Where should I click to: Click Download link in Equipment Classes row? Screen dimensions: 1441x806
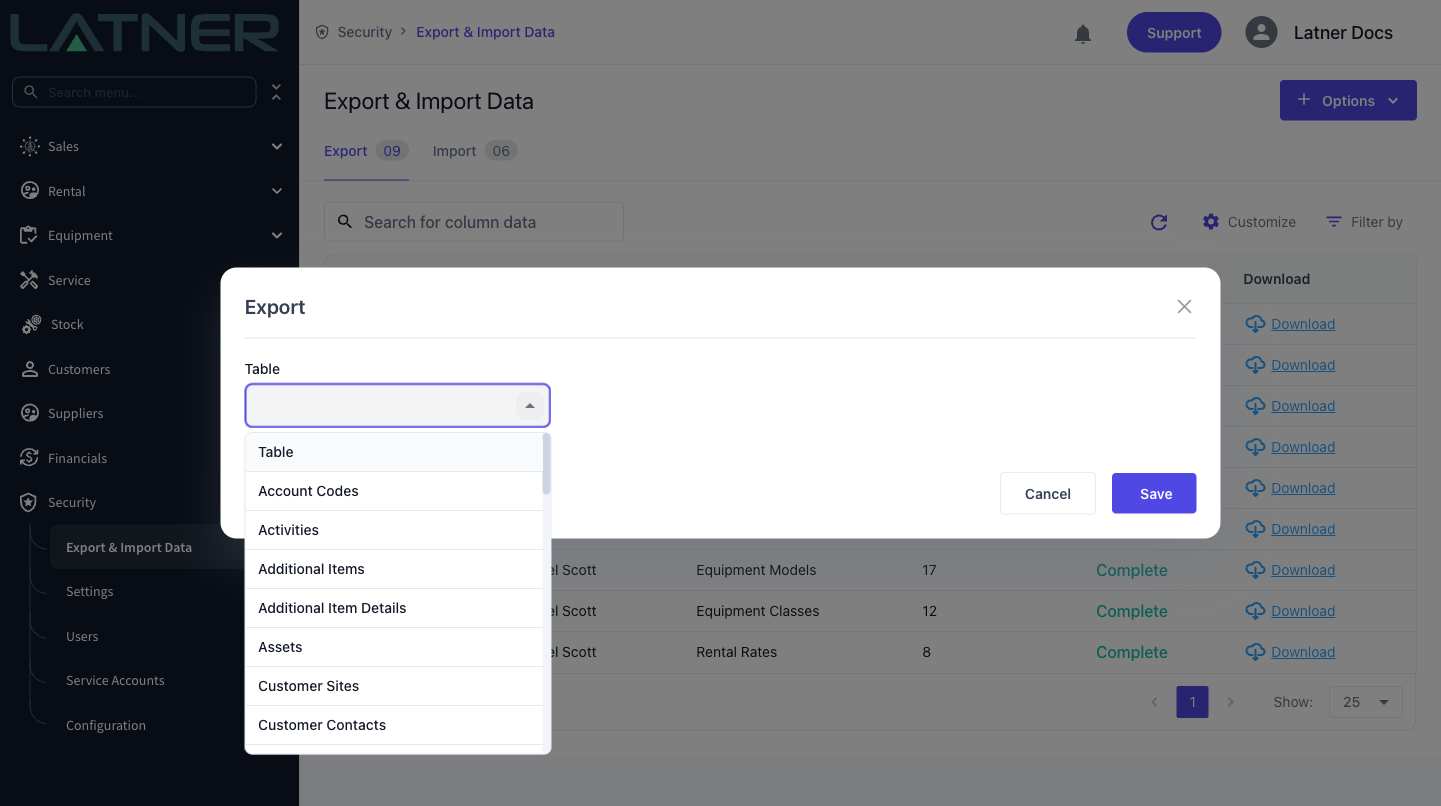1303,611
